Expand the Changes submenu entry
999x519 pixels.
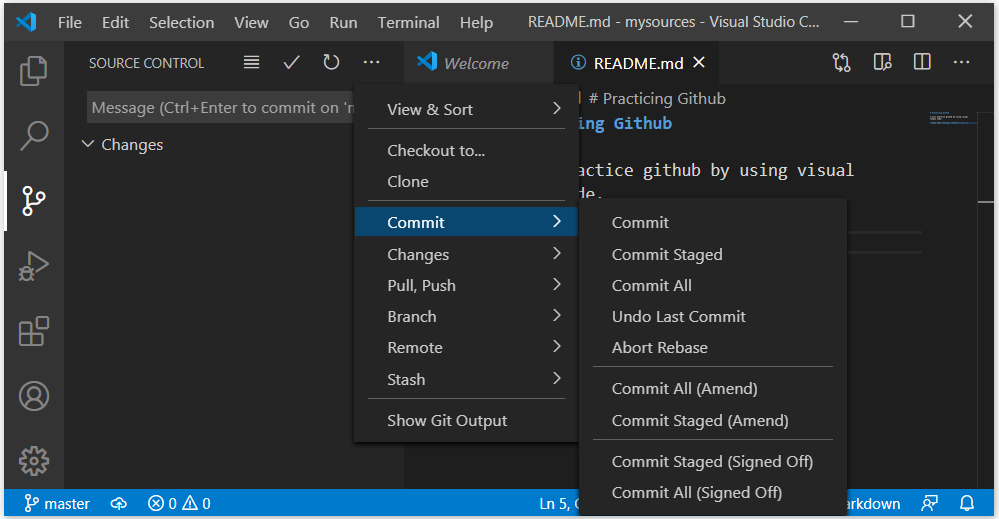(x=466, y=255)
